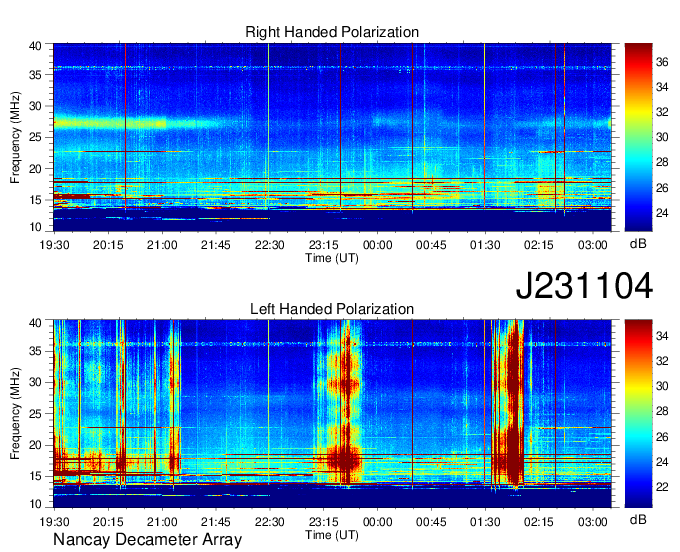Click the 21:00 time tick of Right Handed plot

coord(162,245)
